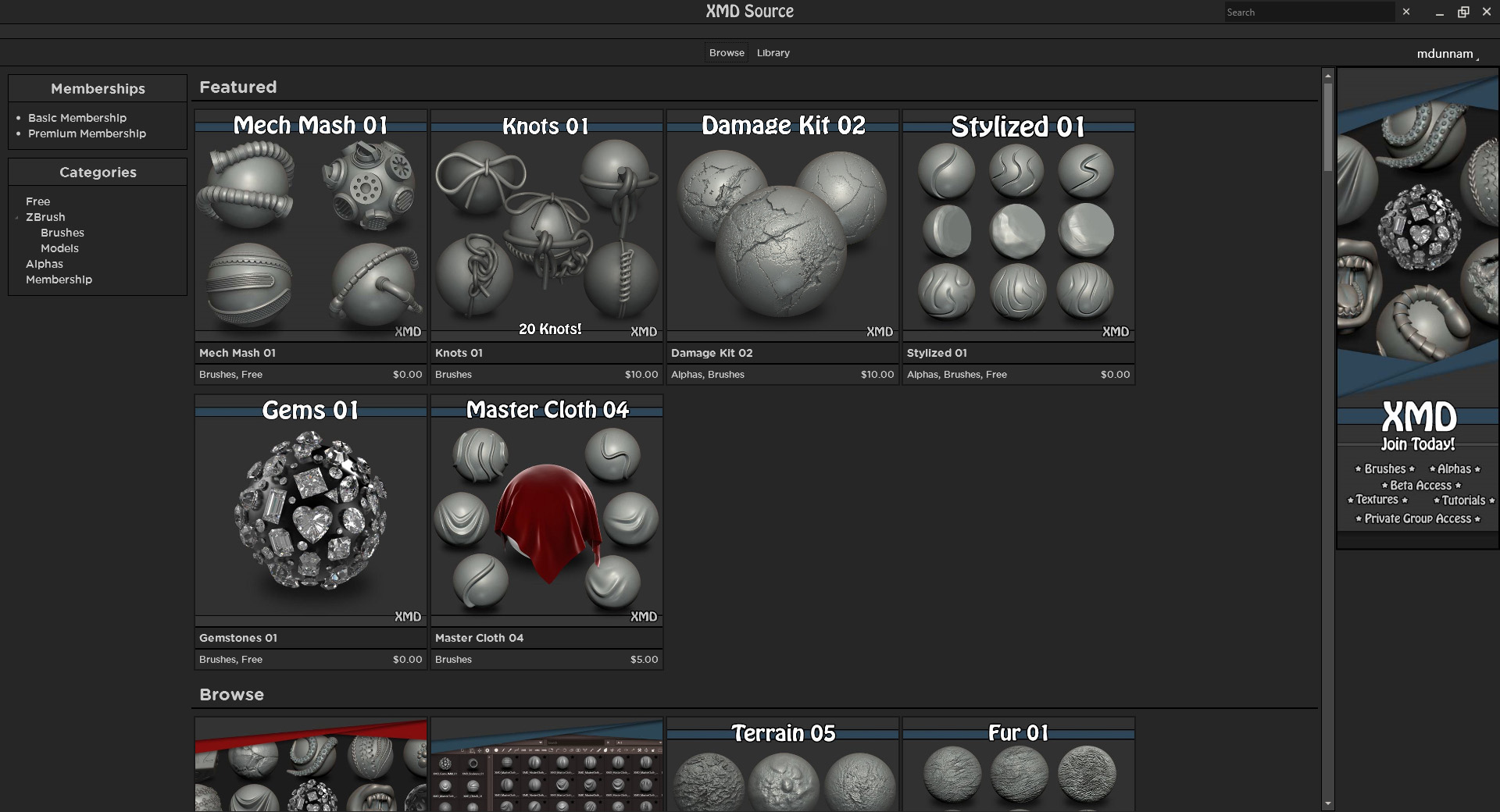Click the vertical scrollbar thumb
The height and width of the screenshot is (812, 1500).
click(x=1327, y=127)
